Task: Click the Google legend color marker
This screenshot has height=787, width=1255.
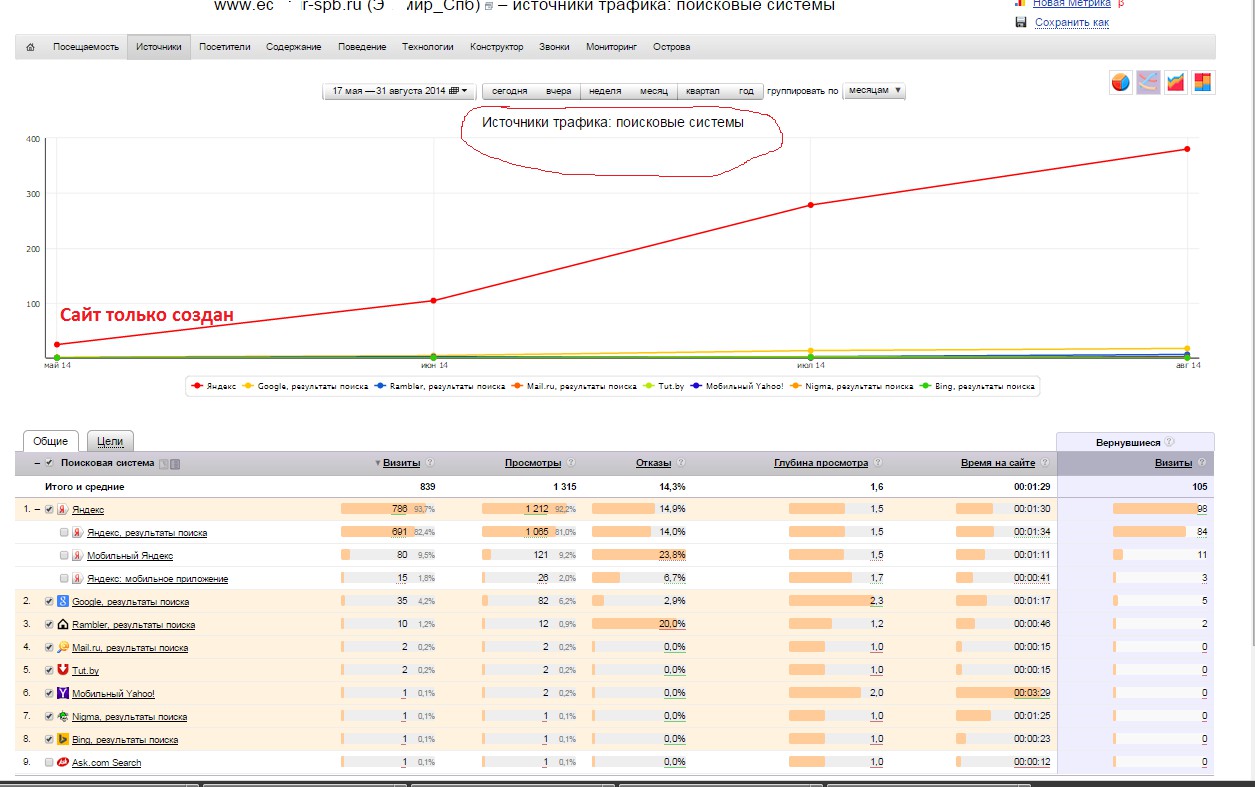Action: (250, 385)
